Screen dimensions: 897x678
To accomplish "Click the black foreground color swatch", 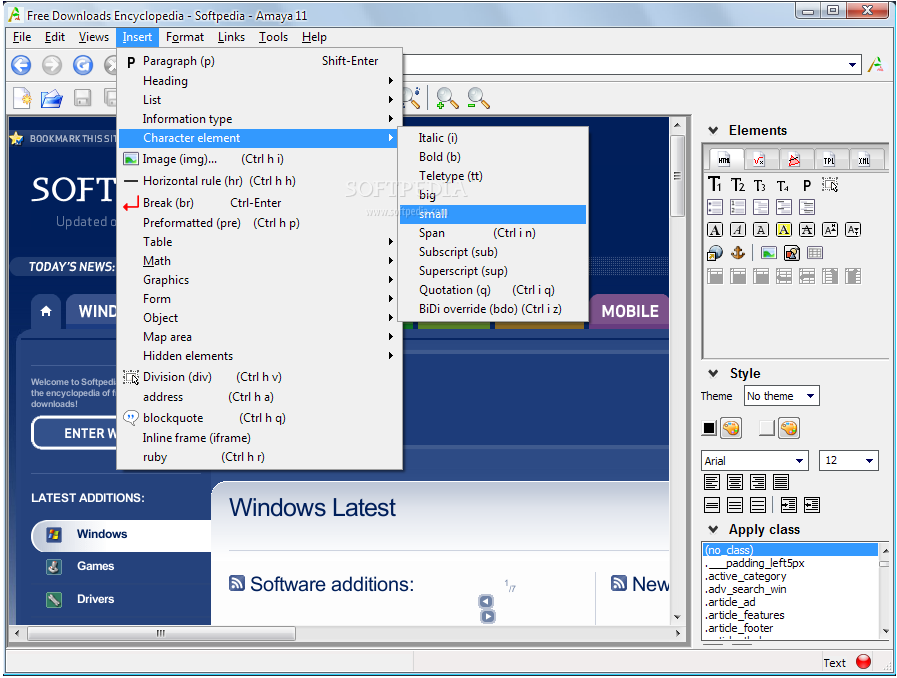I will click(x=709, y=428).
